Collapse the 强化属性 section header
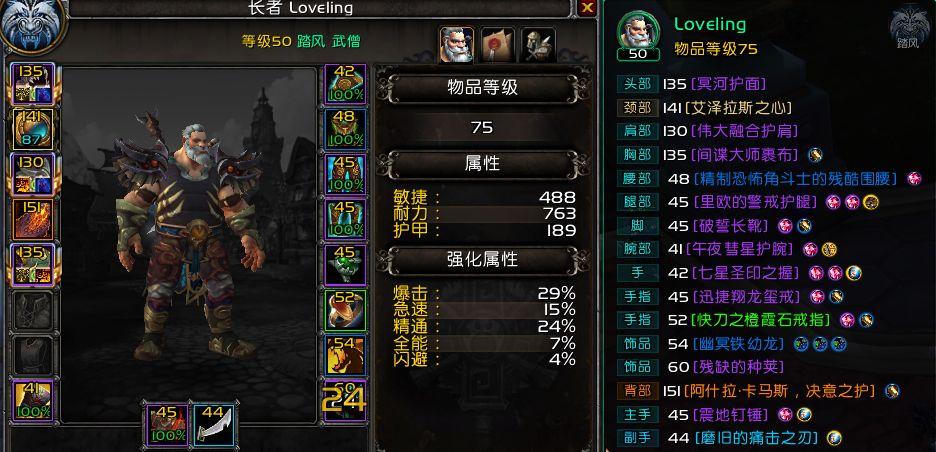Viewport: 936px width, 452px height. coord(482,260)
